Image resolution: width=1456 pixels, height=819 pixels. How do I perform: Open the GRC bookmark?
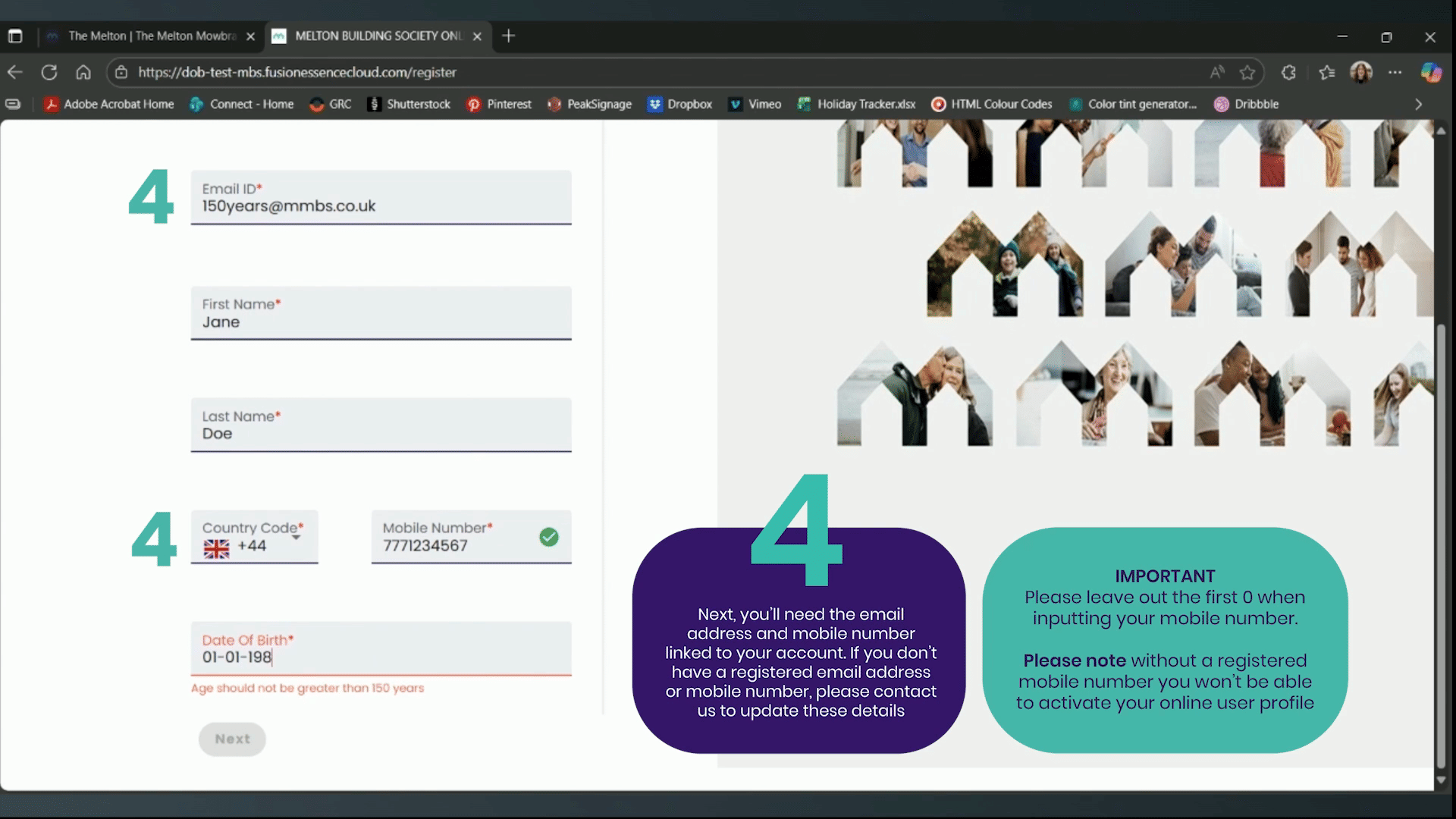[x=331, y=104]
